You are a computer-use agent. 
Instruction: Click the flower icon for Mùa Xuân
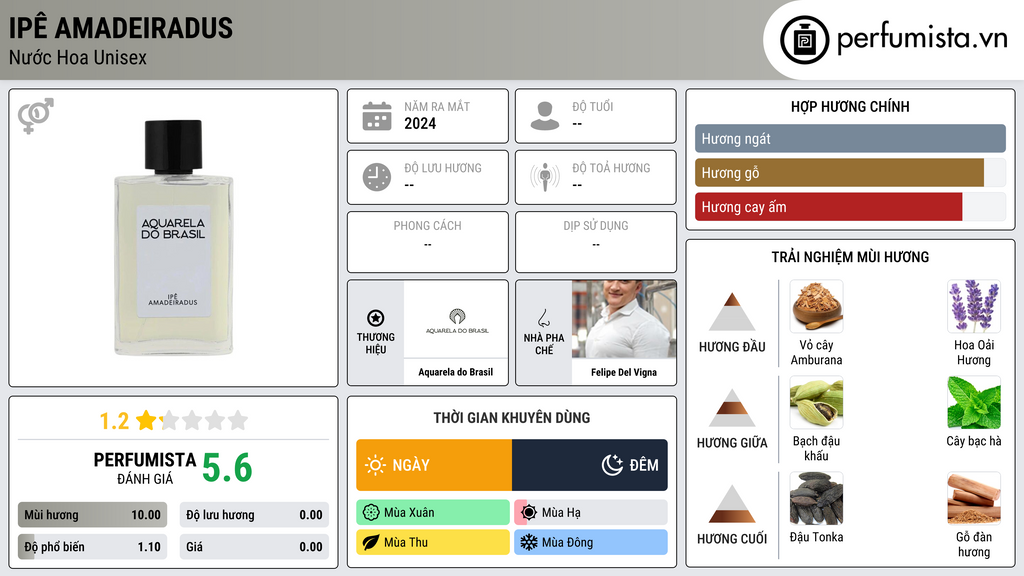coord(371,513)
